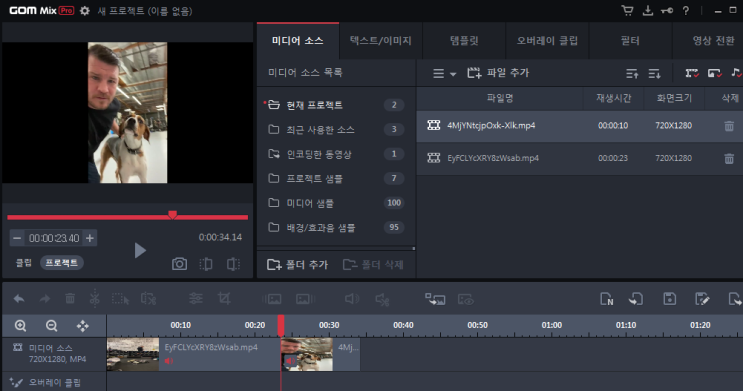Open the GOM Mix settings gear
The height and width of the screenshot is (391, 743).
point(85,10)
